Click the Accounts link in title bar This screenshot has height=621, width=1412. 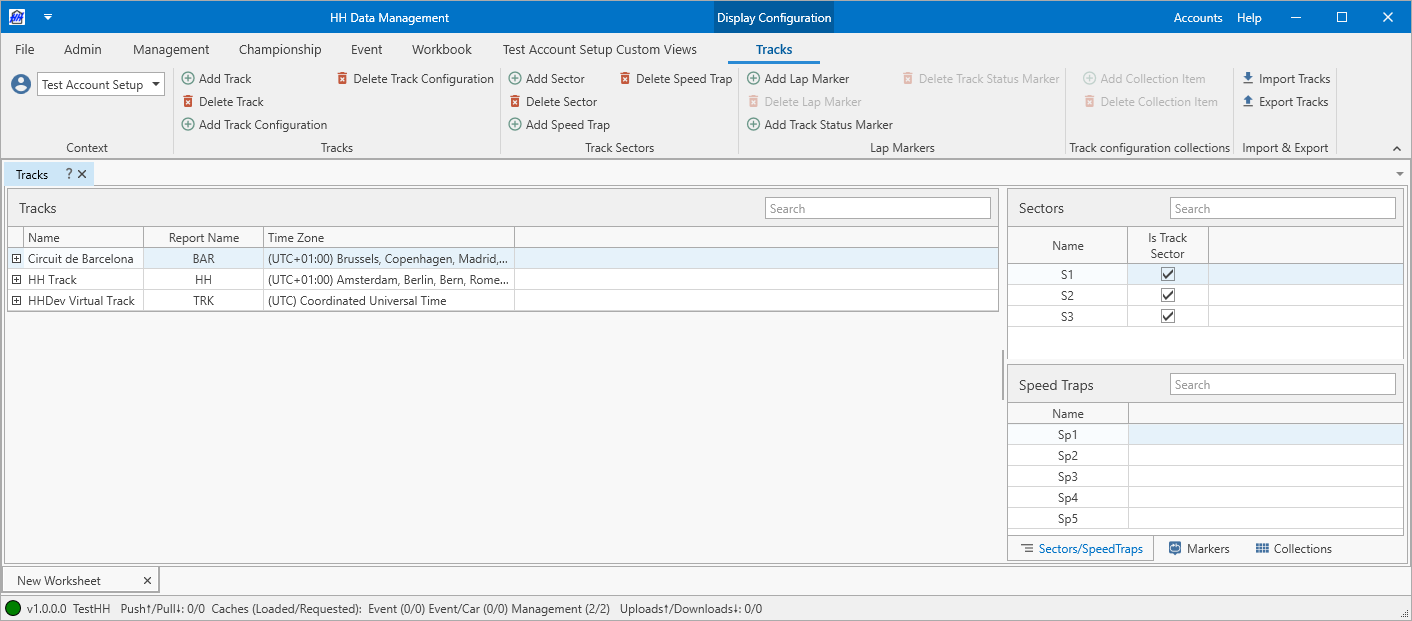(1197, 18)
